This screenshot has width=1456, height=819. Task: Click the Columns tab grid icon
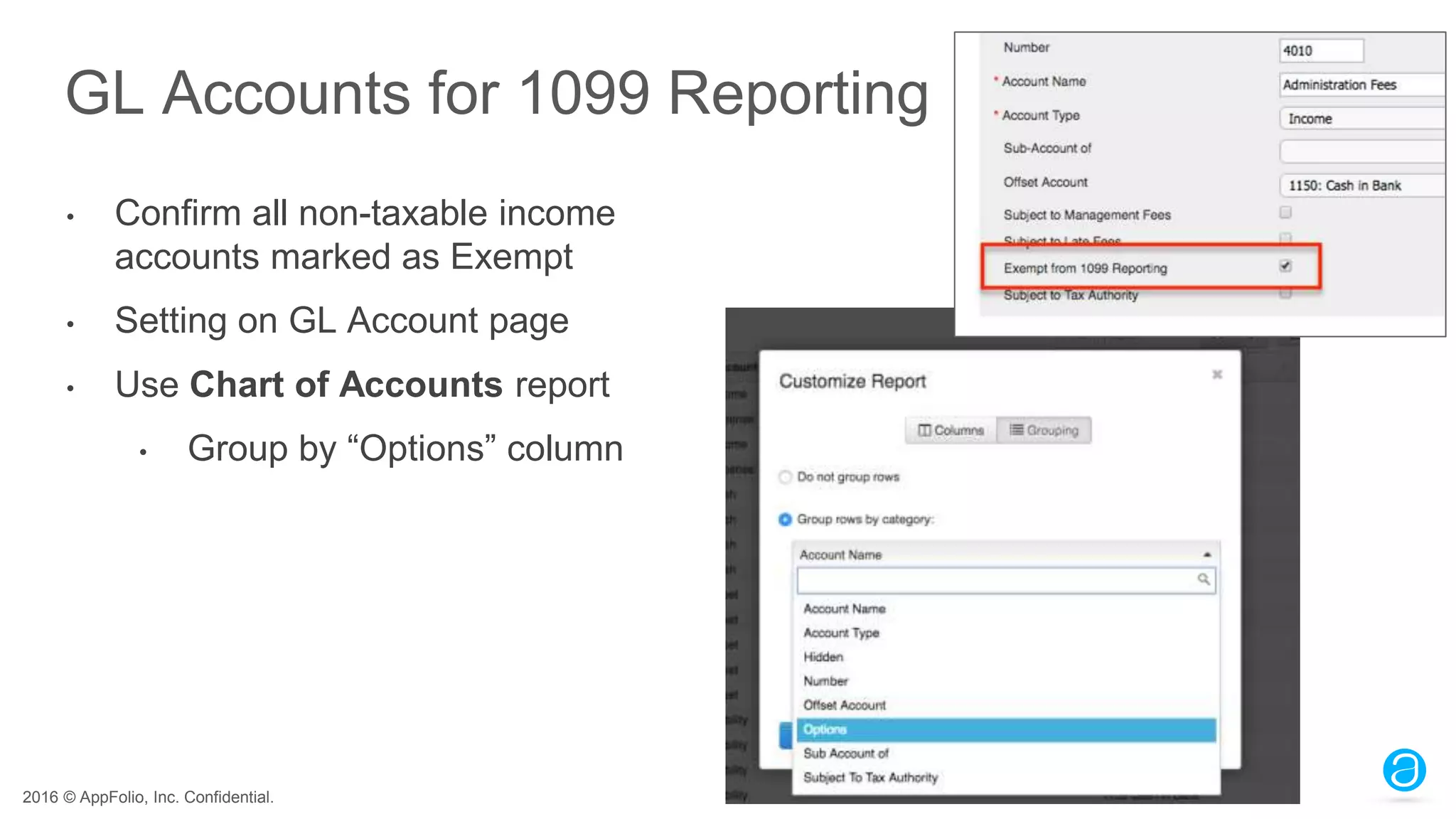click(x=924, y=430)
